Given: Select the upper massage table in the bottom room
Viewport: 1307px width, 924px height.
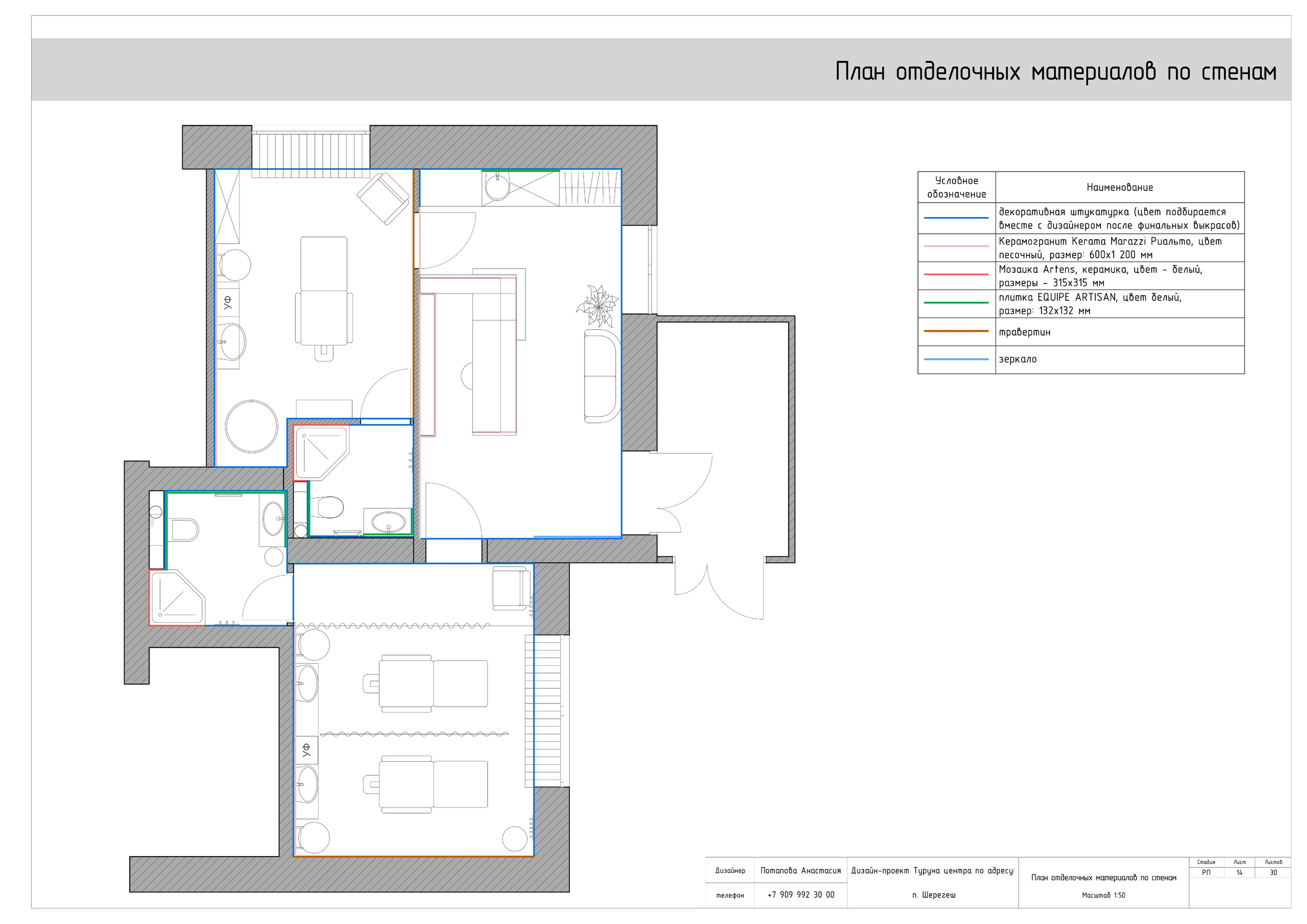Looking at the screenshot, I should pos(432,683).
